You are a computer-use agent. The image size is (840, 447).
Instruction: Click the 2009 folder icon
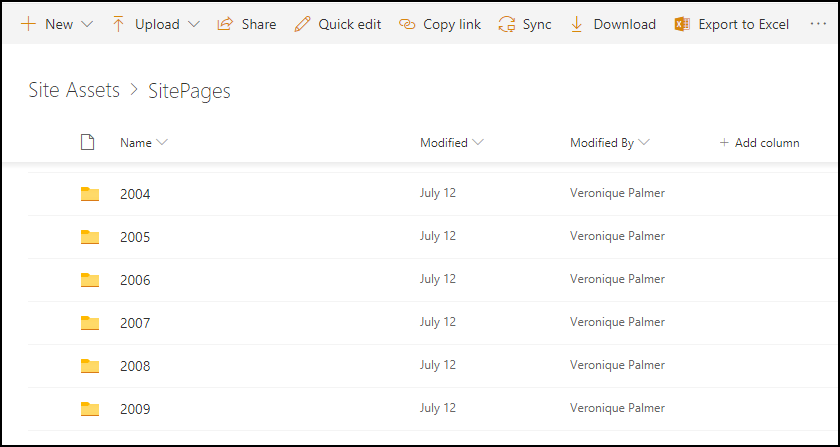90,408
